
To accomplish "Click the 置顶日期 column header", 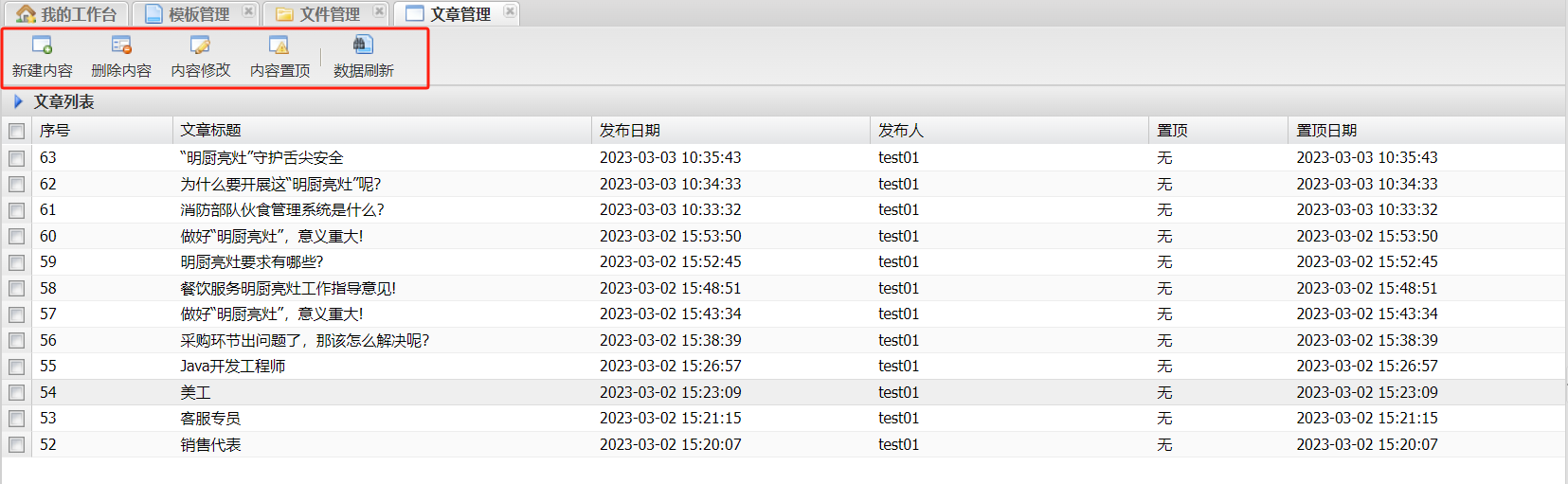I will (x=1326, y=131).
